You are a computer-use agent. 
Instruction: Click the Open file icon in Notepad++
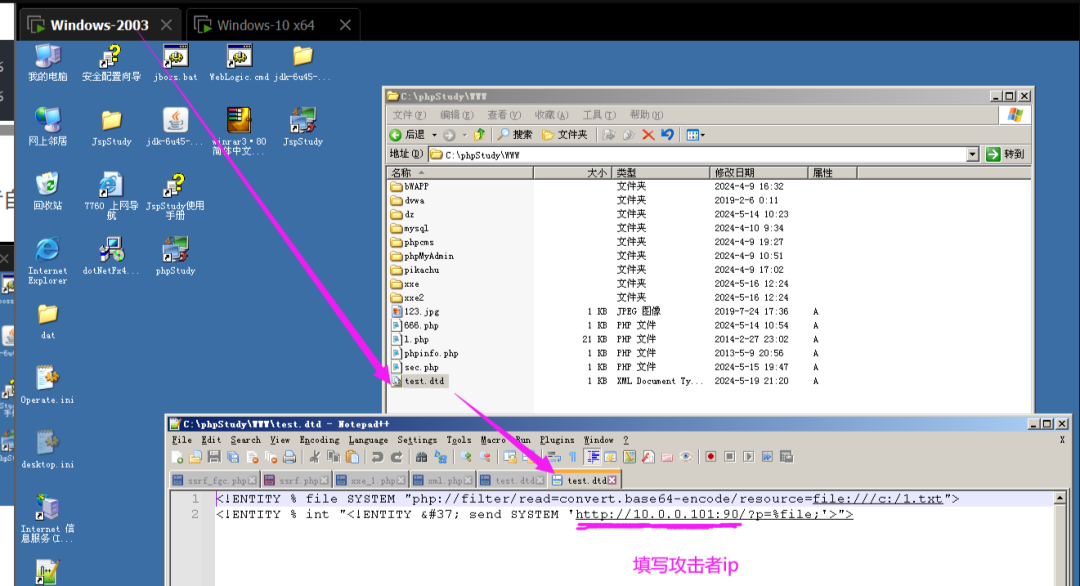[x=196, y=457]
